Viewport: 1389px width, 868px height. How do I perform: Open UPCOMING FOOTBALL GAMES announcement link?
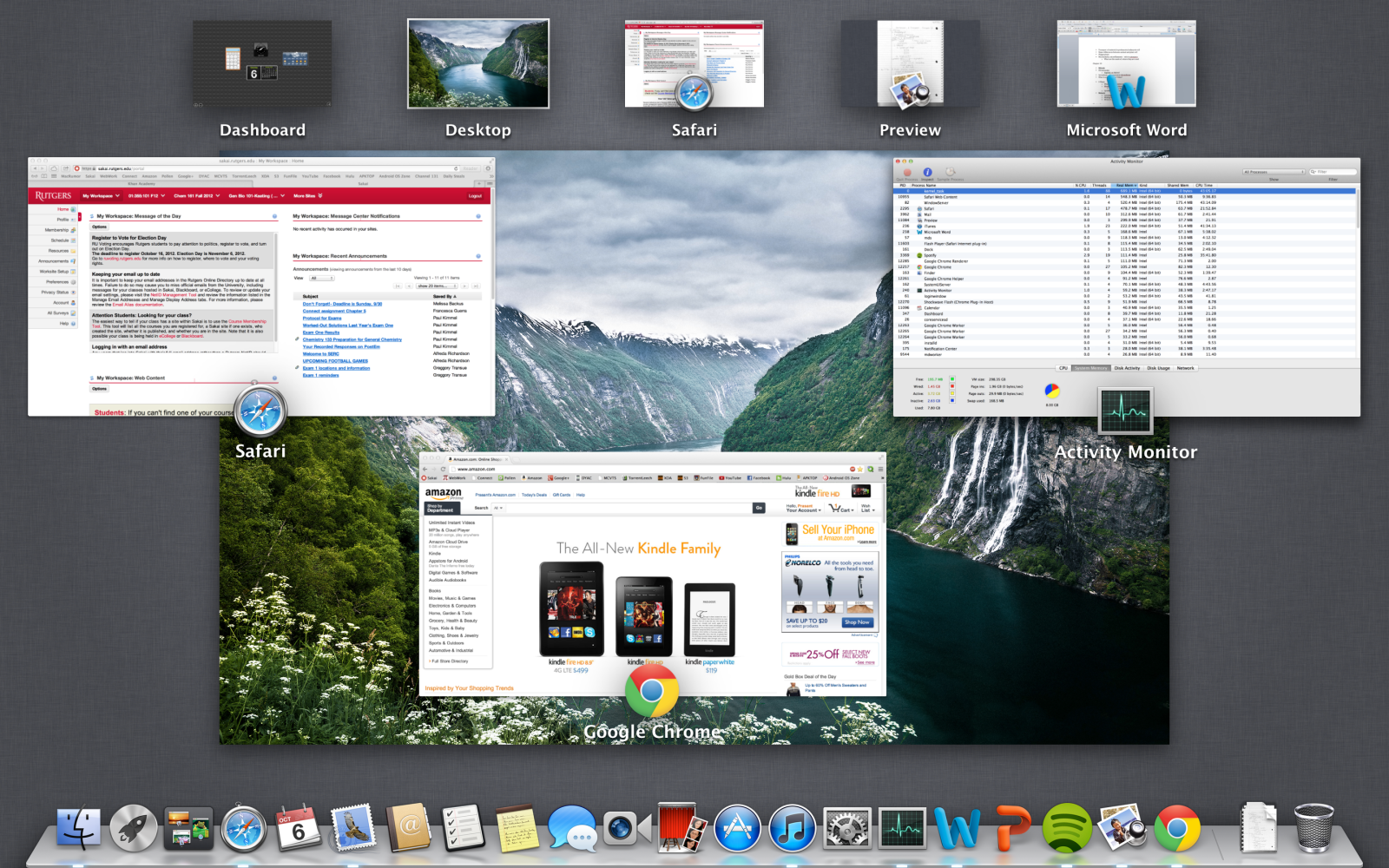(x=335, y=361)
